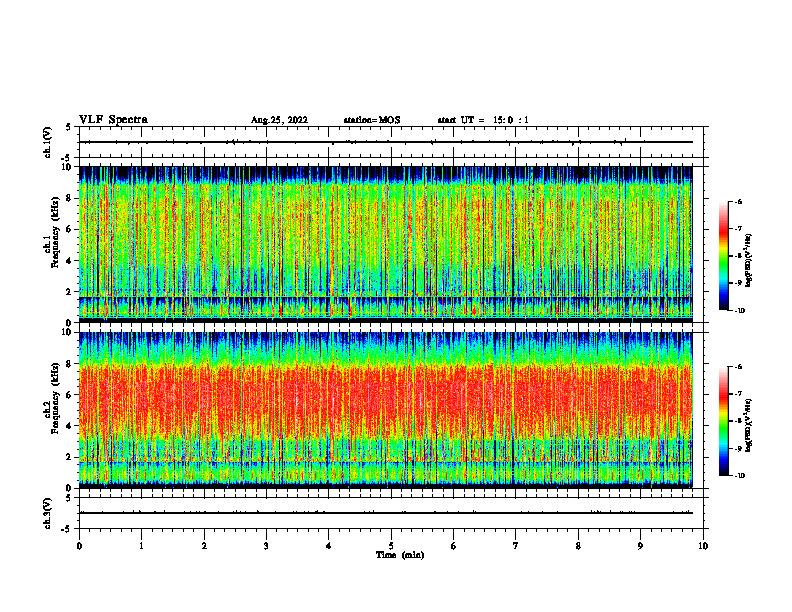Click the "VLF Spectra" title text
792x612 pixels.
coord(113,120)
